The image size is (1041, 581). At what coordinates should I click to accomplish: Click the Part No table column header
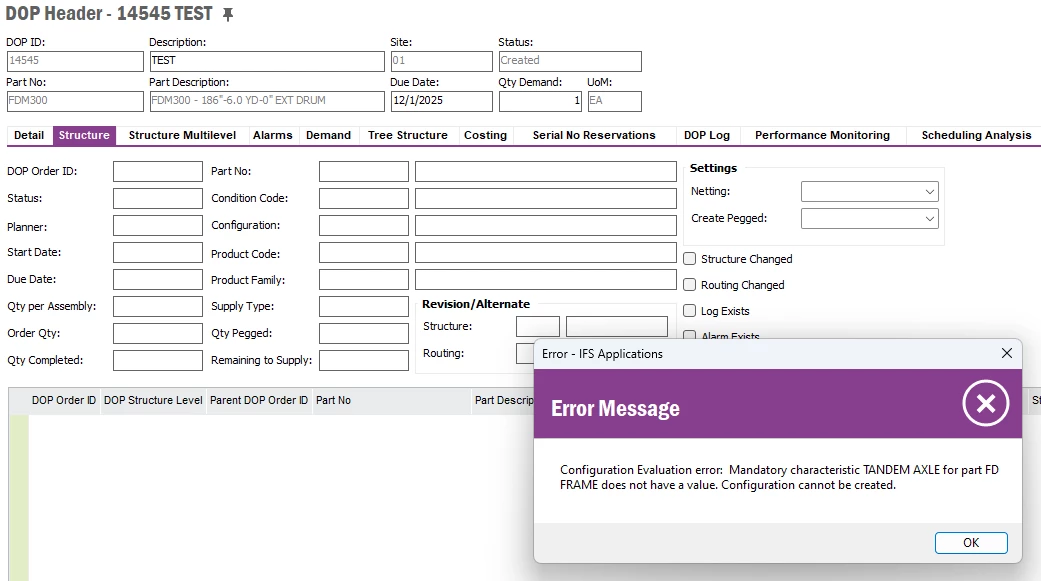coord(392,400)
